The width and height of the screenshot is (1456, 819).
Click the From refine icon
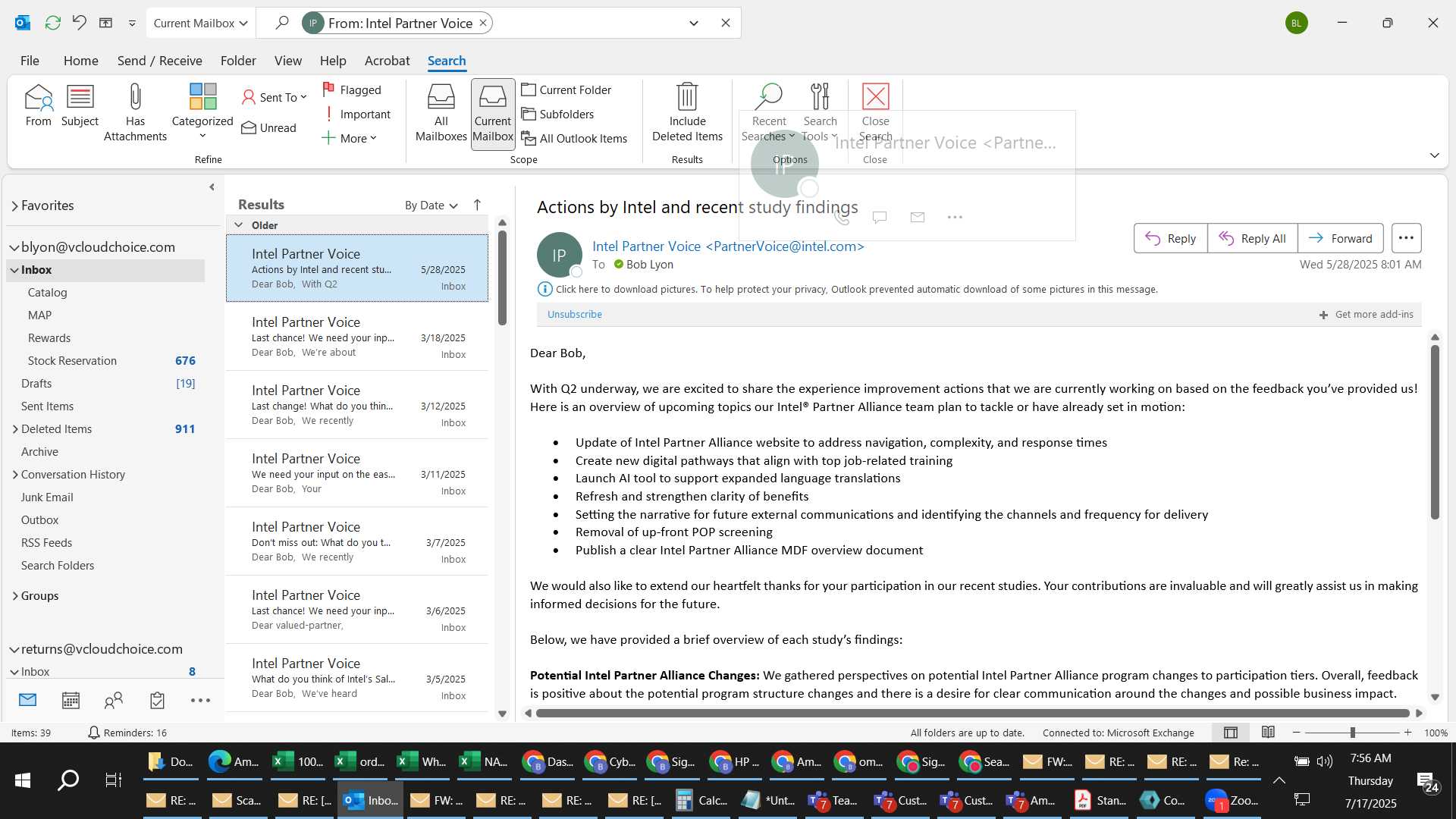tap(38, 106)
